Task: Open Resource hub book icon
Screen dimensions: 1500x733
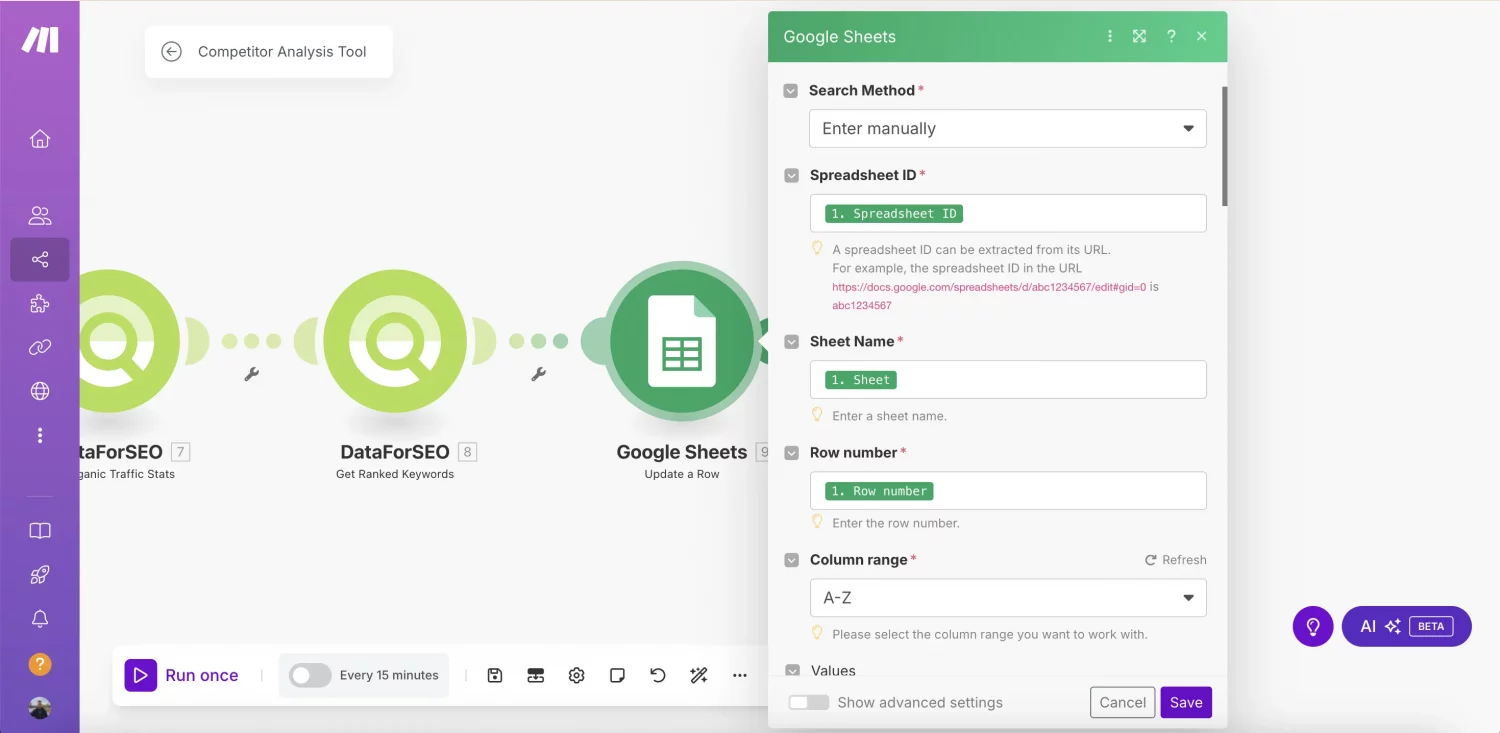Action: click(40, 531)
